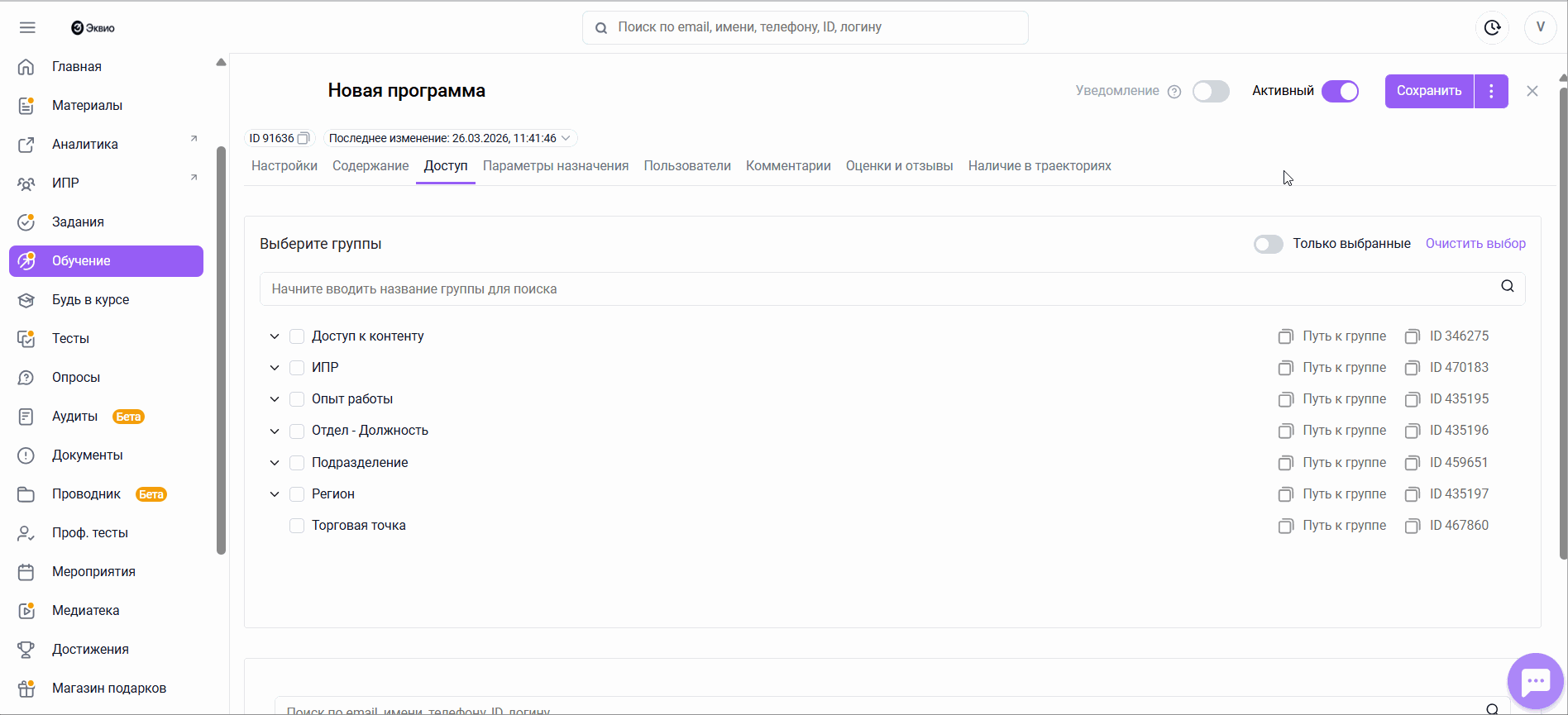Viewport: 1568px width, 715px height.
Task: Copy path icon for Регион
Action: 1286,494
